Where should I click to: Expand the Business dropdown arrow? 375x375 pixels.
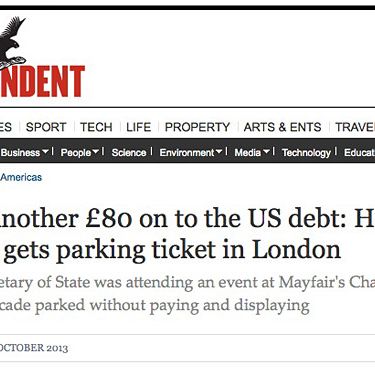tap(45, 152)
